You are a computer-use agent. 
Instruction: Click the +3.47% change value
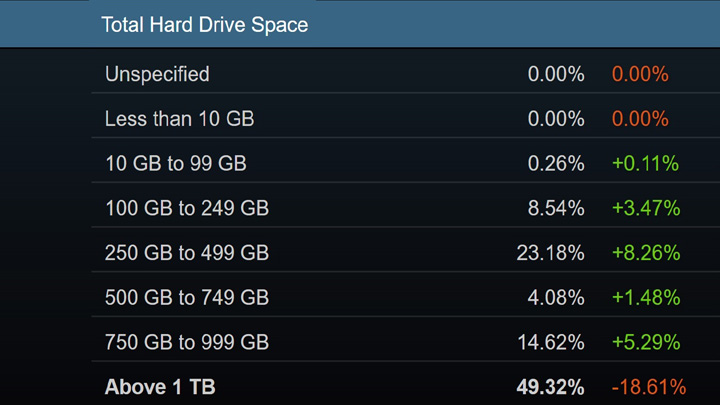[646, 208]
